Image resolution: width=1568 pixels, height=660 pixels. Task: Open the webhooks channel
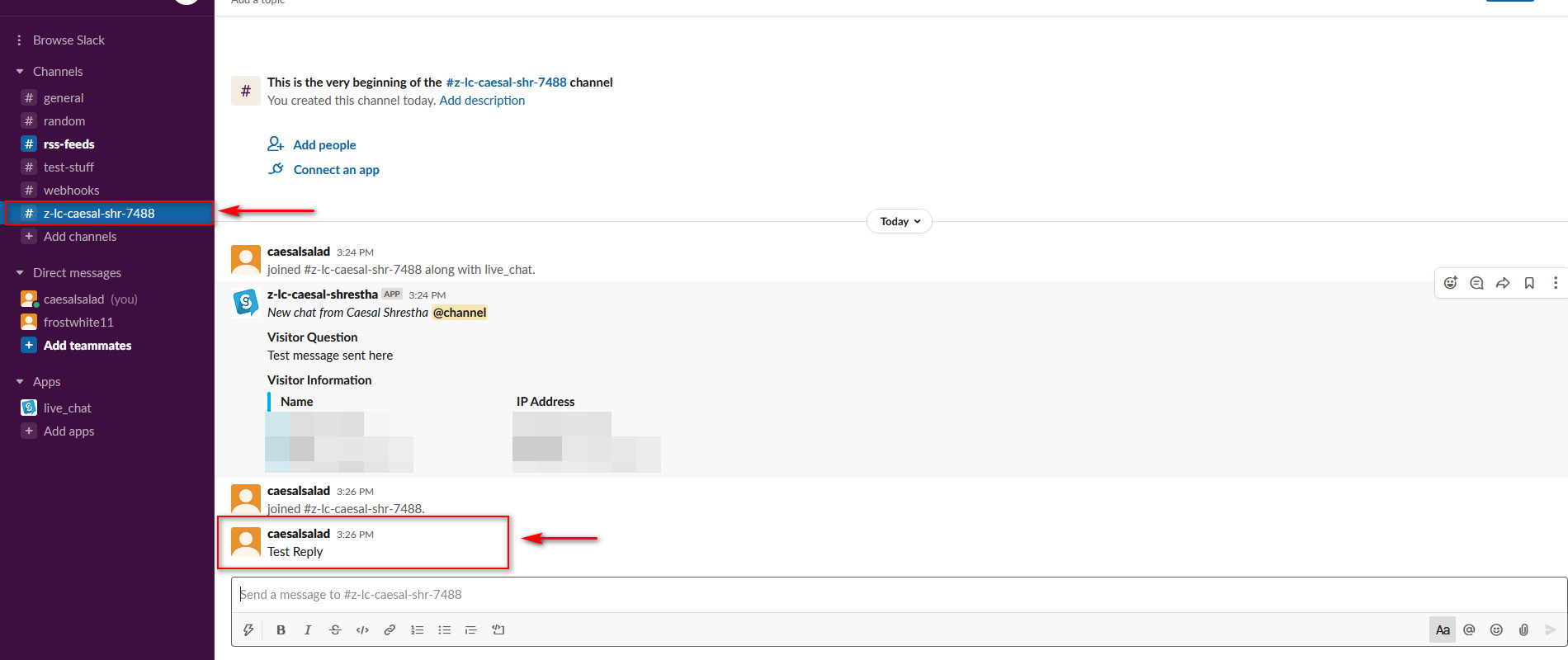click(x=71, y=190)
